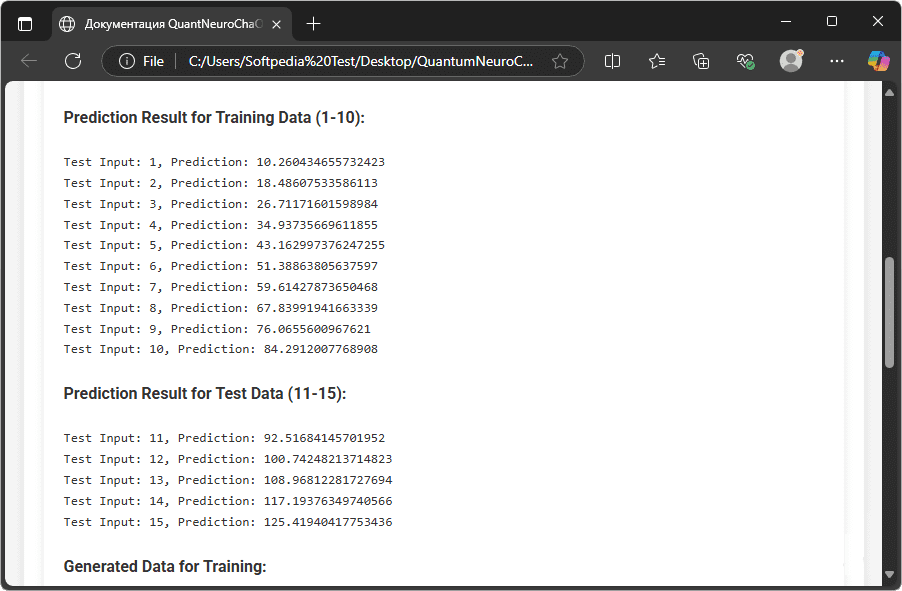Open the Favorites list
Screen dimensions: 902x591
tap(657, 61)
